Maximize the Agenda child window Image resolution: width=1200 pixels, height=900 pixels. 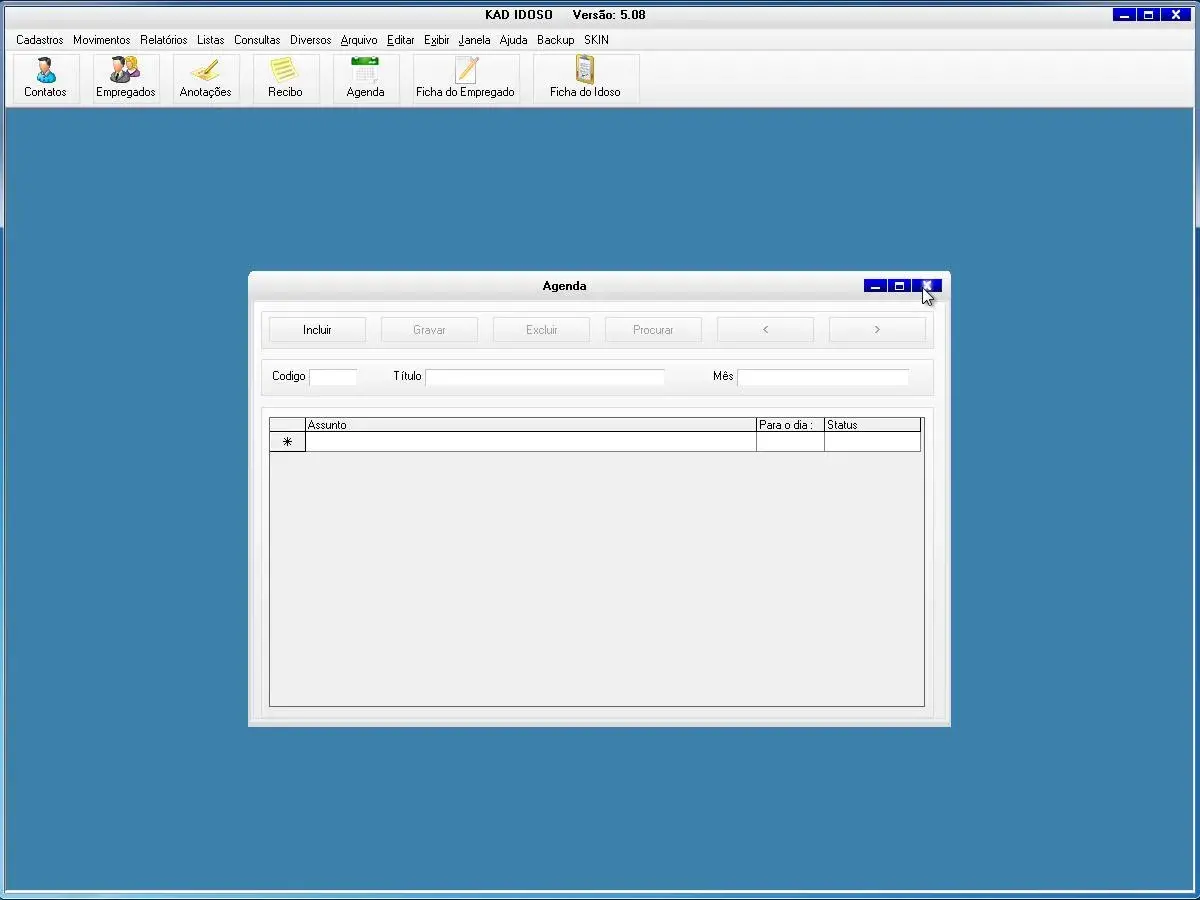(x=900, y=286)
